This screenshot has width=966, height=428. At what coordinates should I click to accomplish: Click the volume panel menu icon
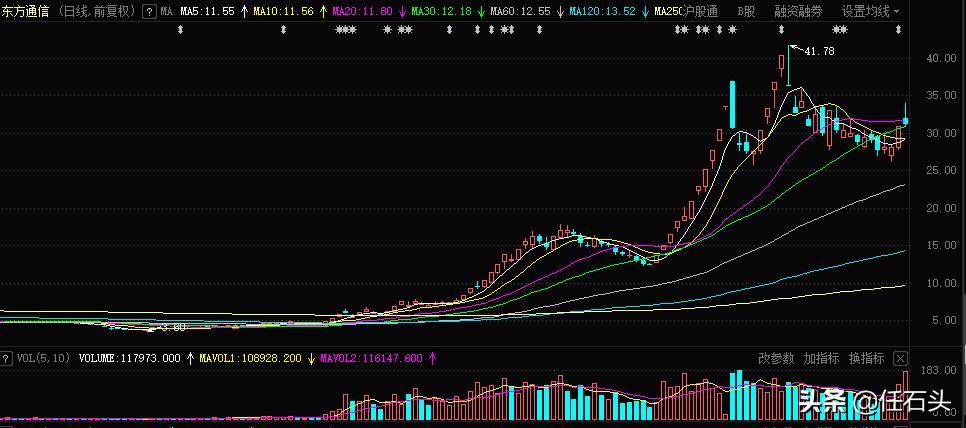(x=8, y=357)
